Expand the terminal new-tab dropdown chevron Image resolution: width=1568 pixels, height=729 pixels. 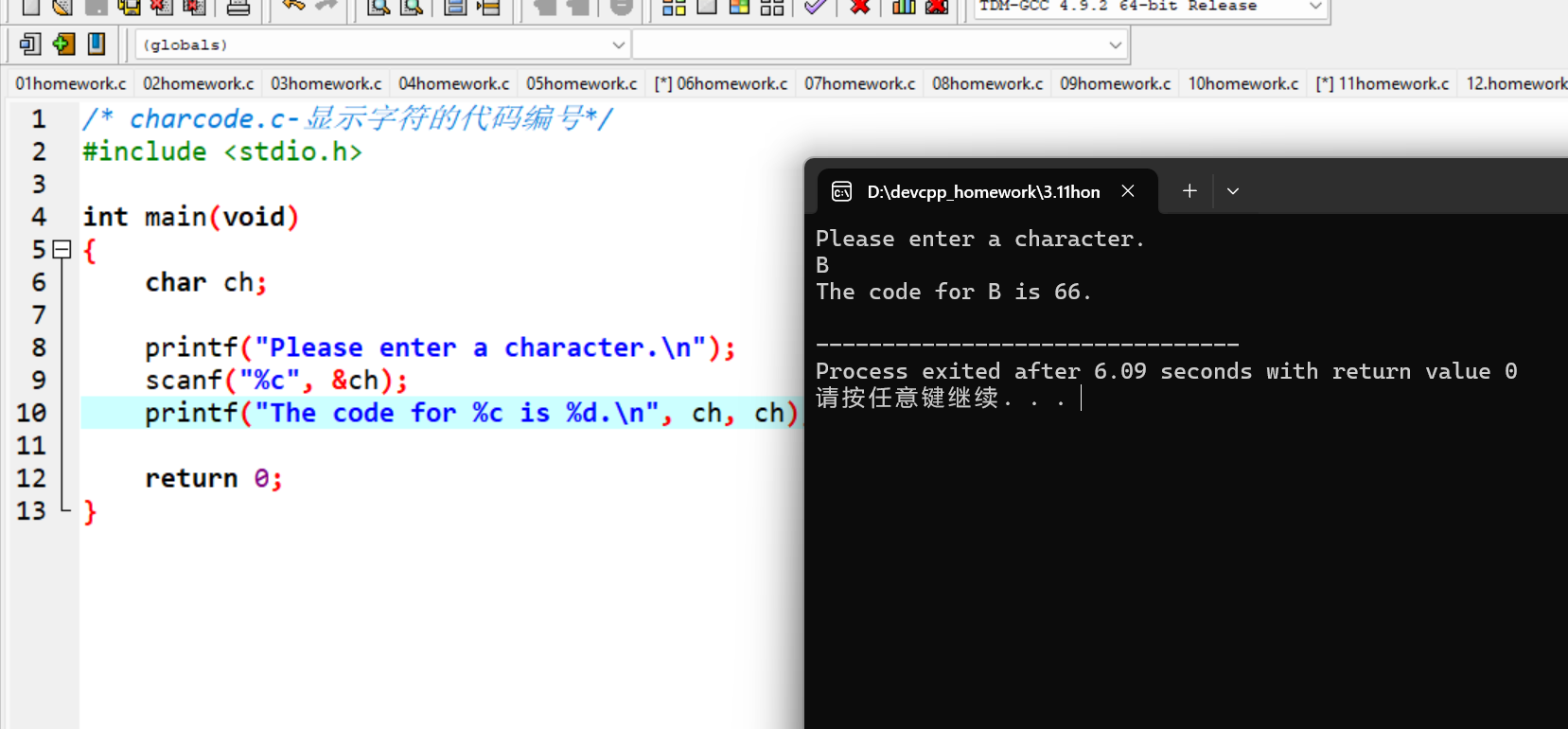tap(1233, 191)
